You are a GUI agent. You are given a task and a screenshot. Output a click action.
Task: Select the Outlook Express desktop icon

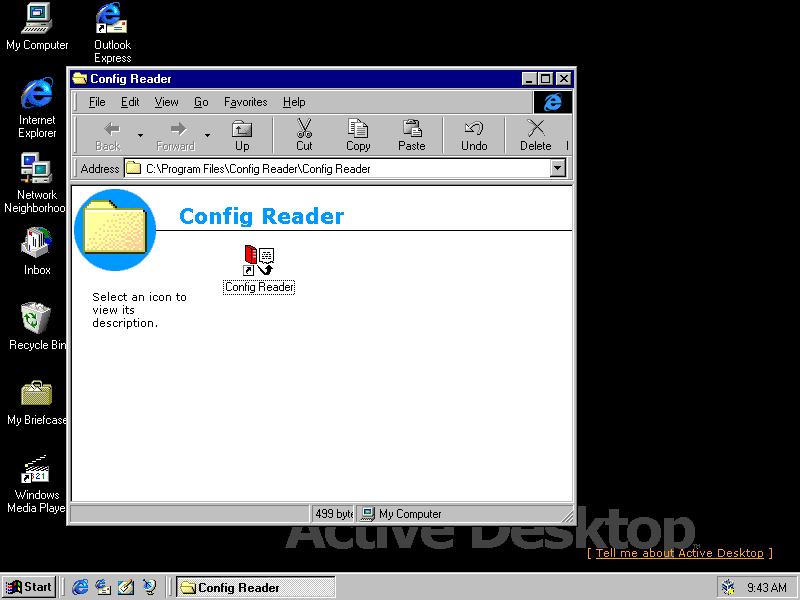[112, 33]
